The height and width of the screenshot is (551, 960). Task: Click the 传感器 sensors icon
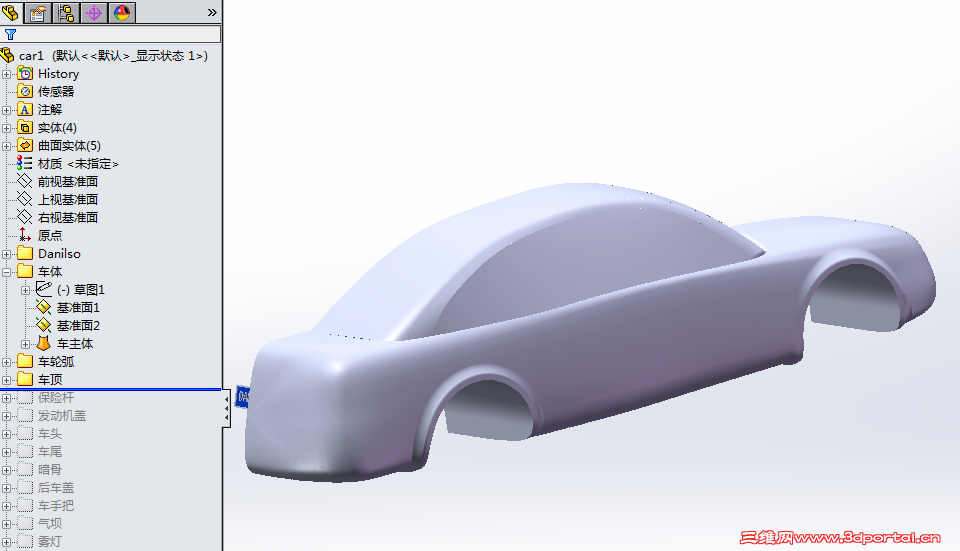click(x=25, y=91)
